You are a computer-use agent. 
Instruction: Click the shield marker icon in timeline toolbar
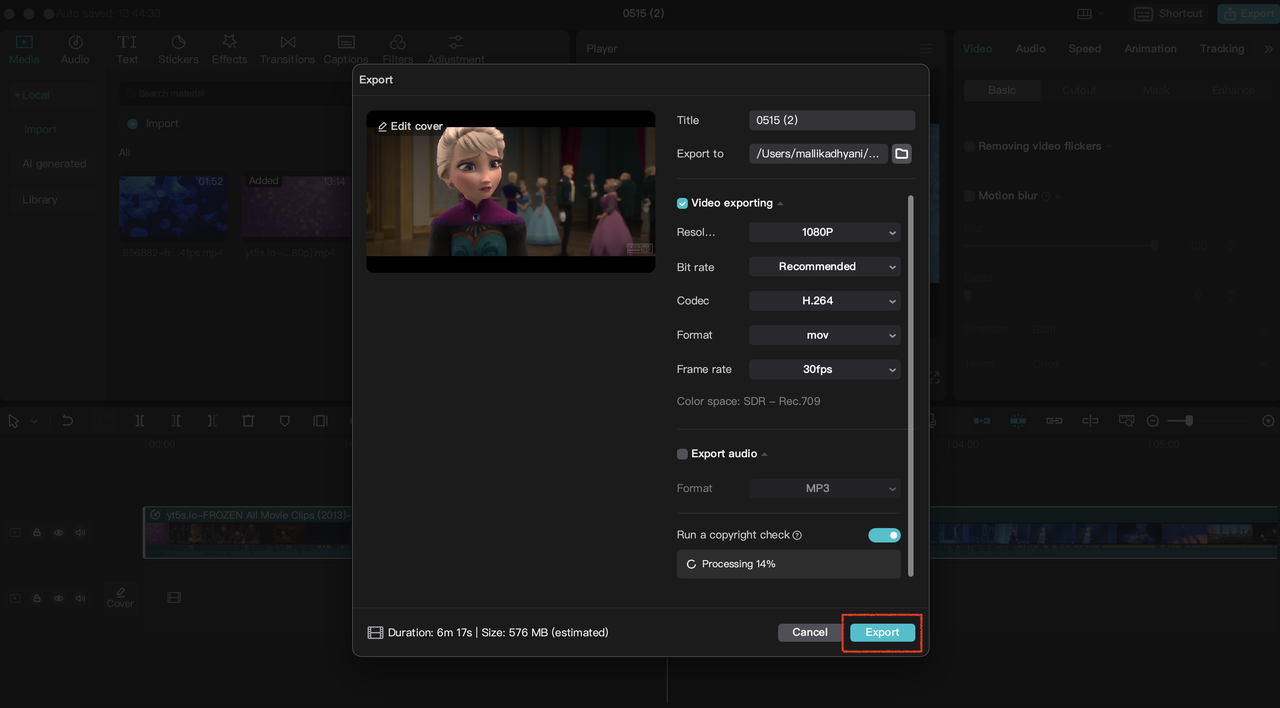[x=284, y=421]
